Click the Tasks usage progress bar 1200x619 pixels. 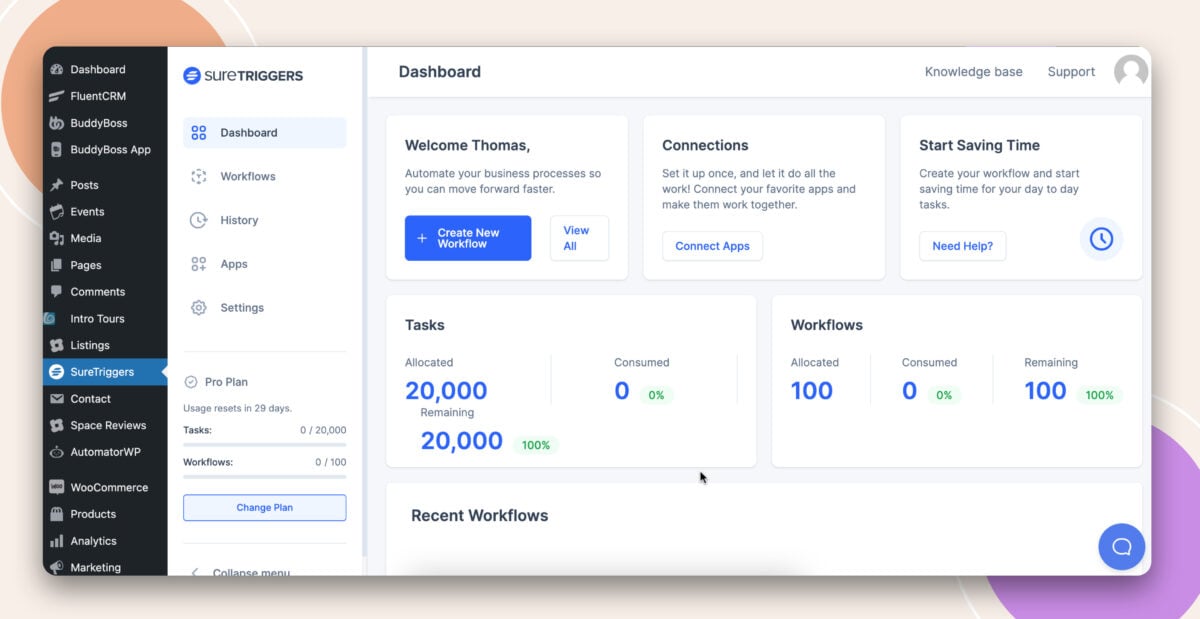click(x=264, y=444)
